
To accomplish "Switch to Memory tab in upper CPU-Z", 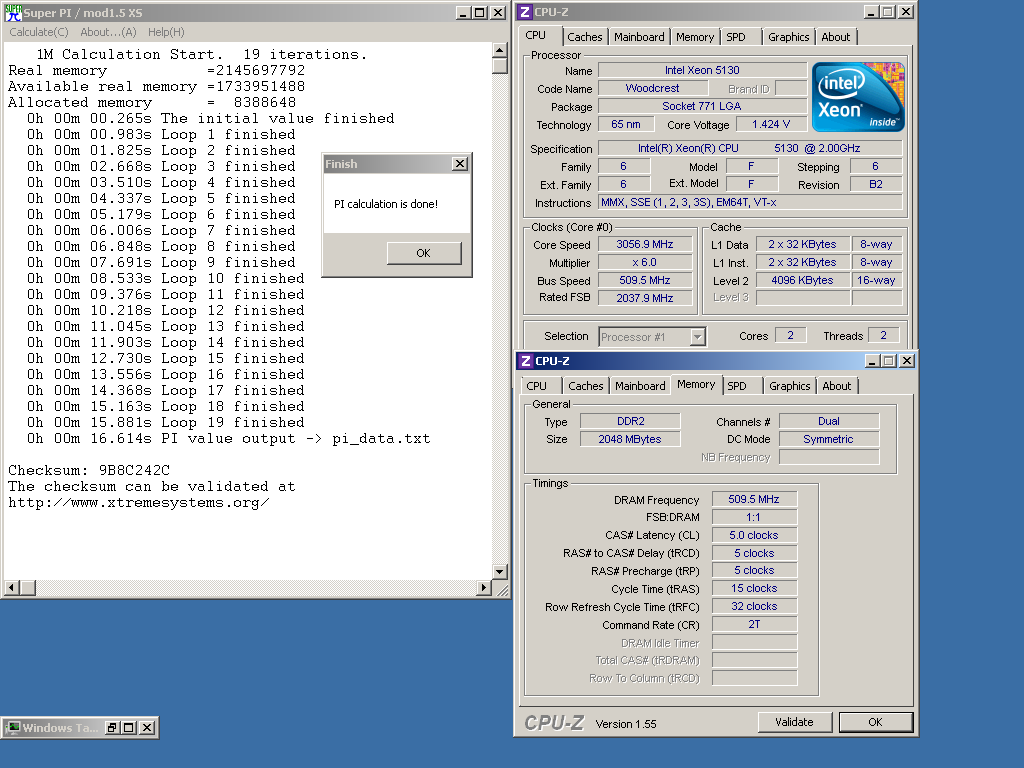I will click(695, 37).
